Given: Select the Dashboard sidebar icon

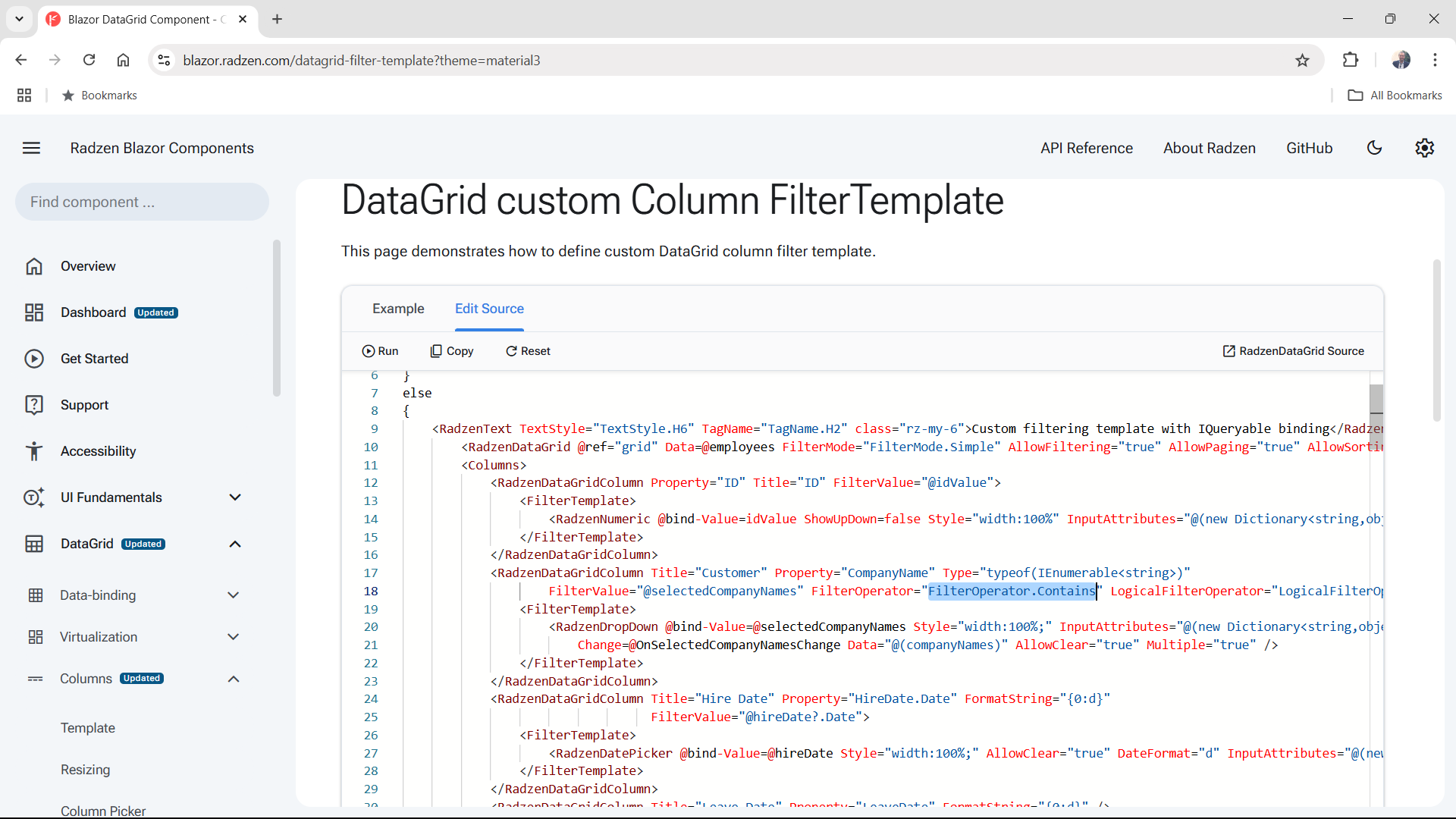Looking at the screenshot, I should point(34,312).
